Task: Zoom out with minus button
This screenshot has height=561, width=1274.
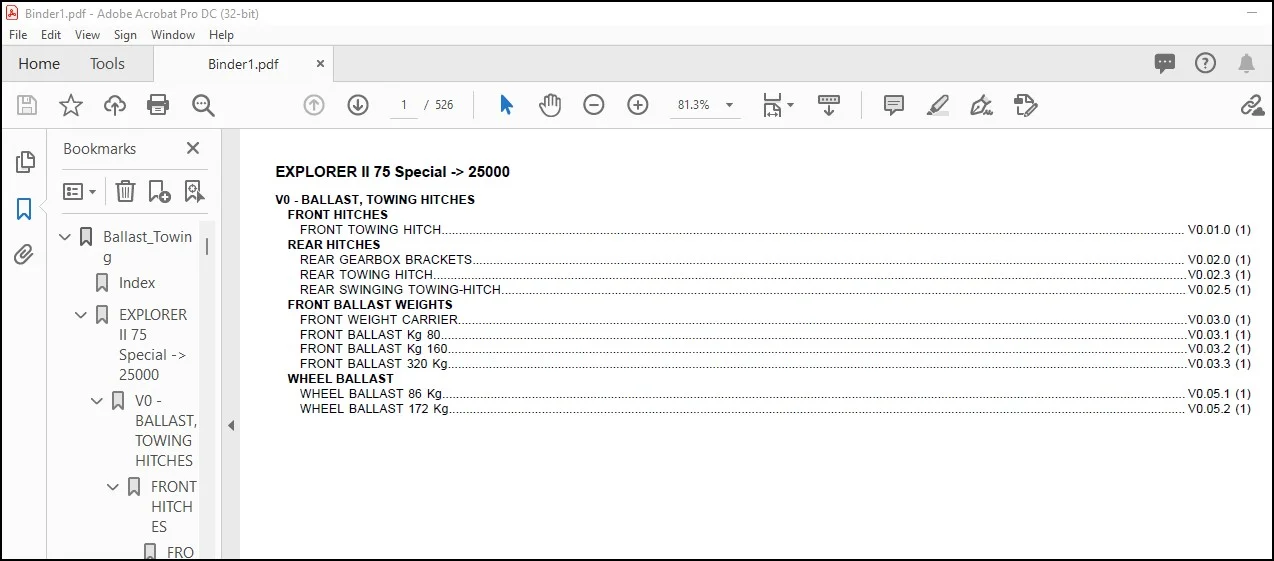Action: (594, 105)
